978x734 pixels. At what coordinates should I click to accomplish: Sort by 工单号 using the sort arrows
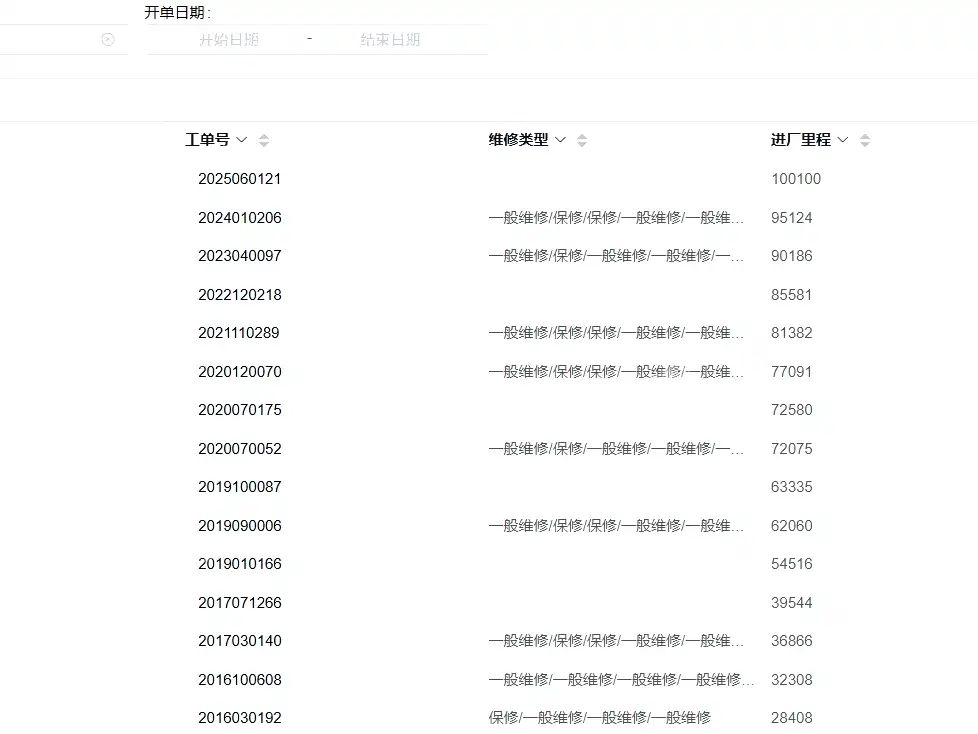[264, 140]
